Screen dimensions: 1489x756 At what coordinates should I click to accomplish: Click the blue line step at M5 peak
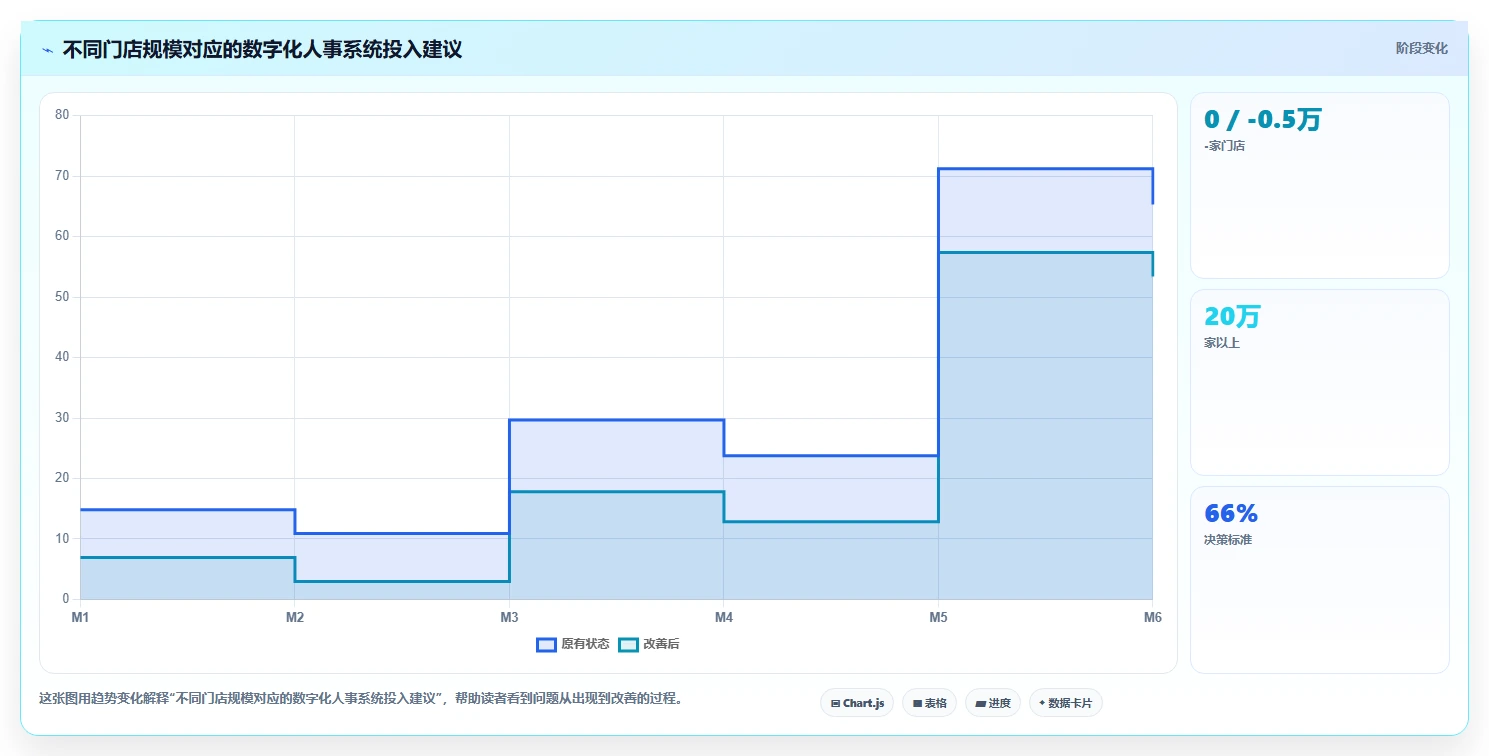(1045, 169)
